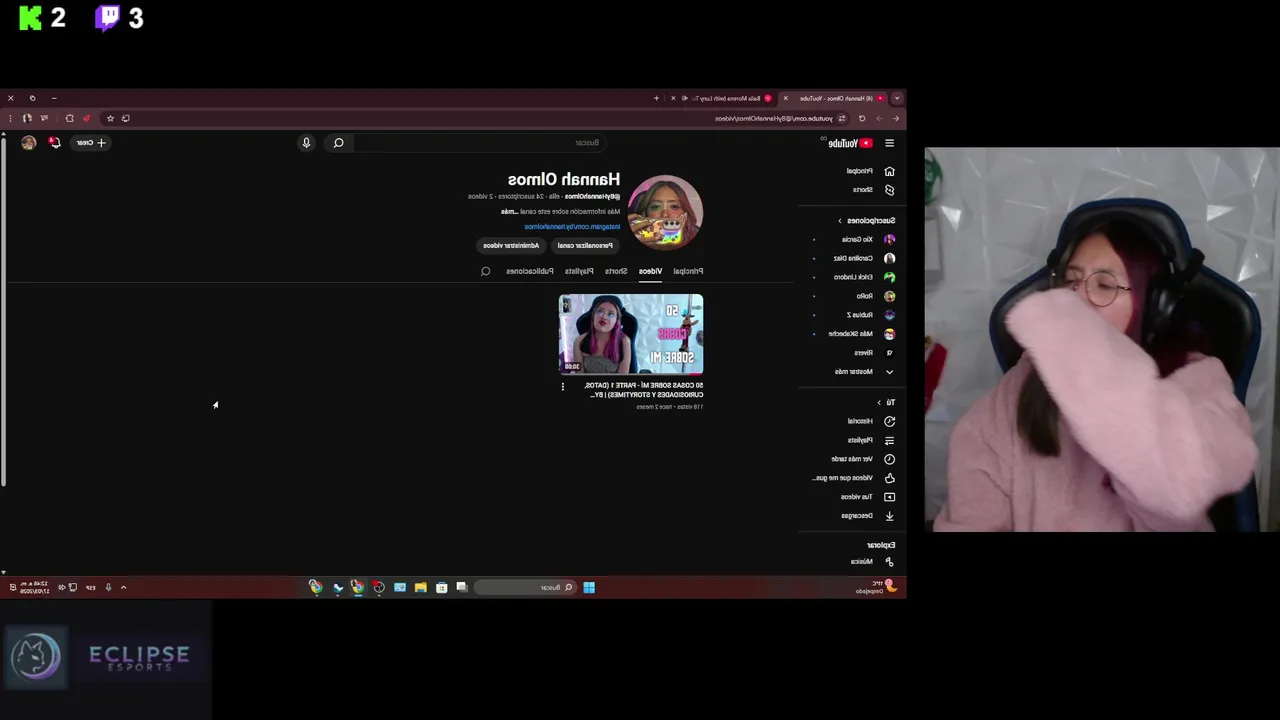Open the account avatar menu
The height and width of the screenshot is (720, 1280).
[x=28, y=143]
